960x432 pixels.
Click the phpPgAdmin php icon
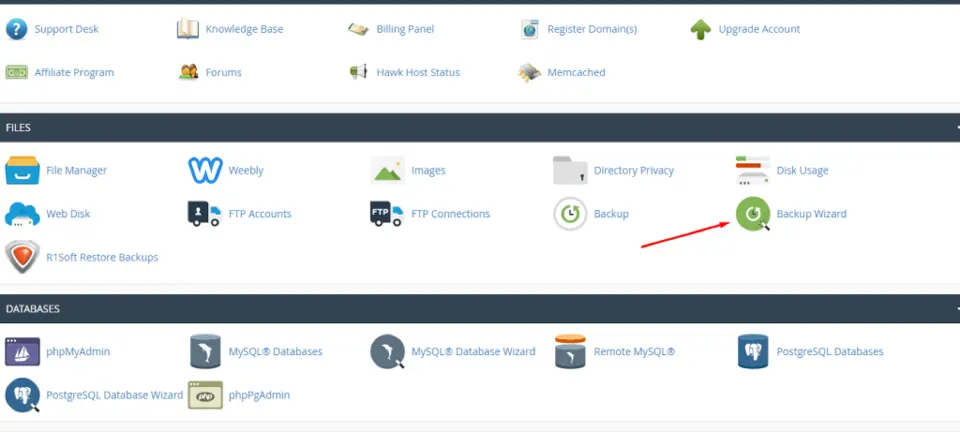coord(205,395)
